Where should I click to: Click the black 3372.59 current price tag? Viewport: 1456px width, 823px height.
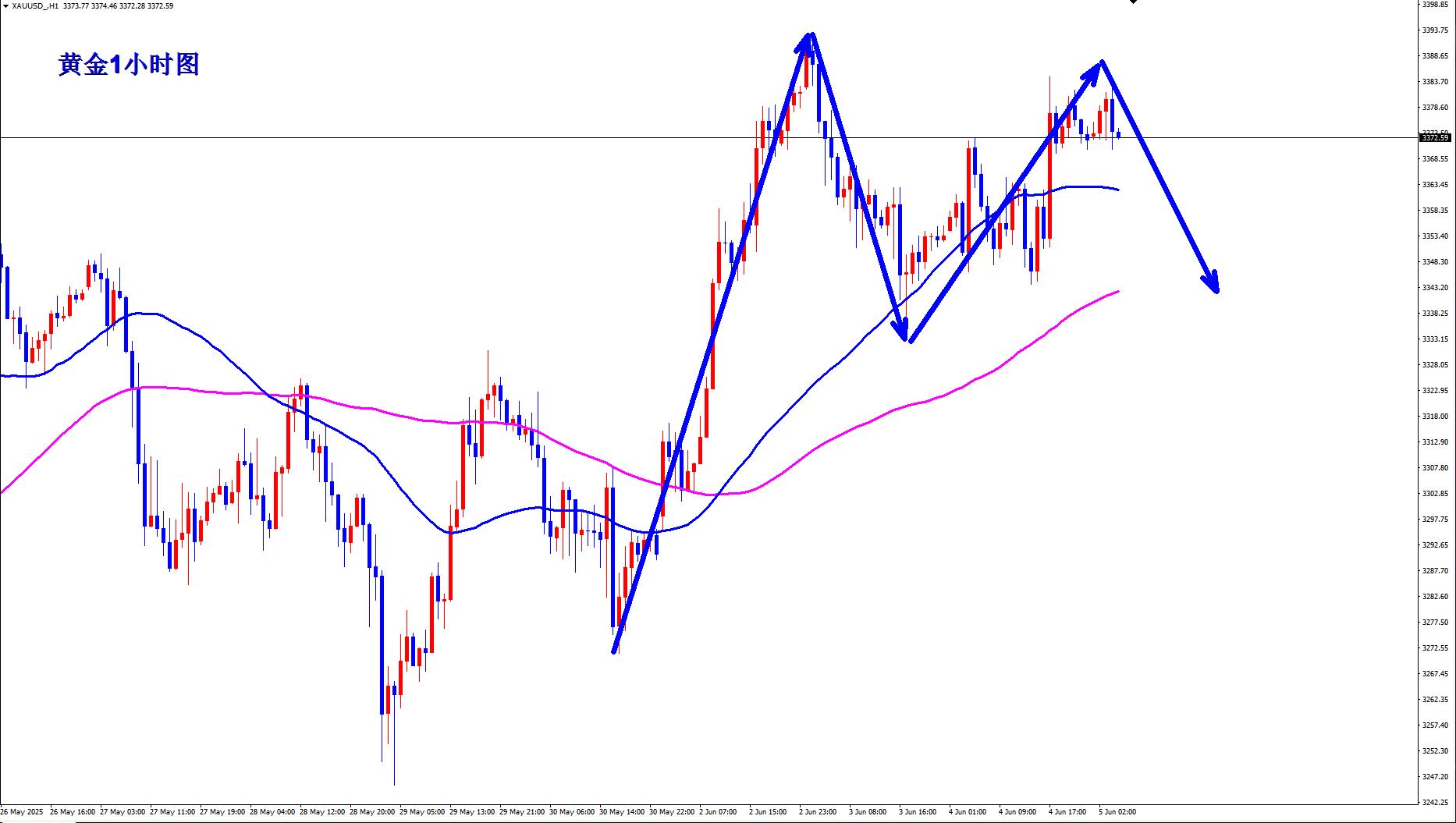pyautogui.click(x=1434, y=138)
